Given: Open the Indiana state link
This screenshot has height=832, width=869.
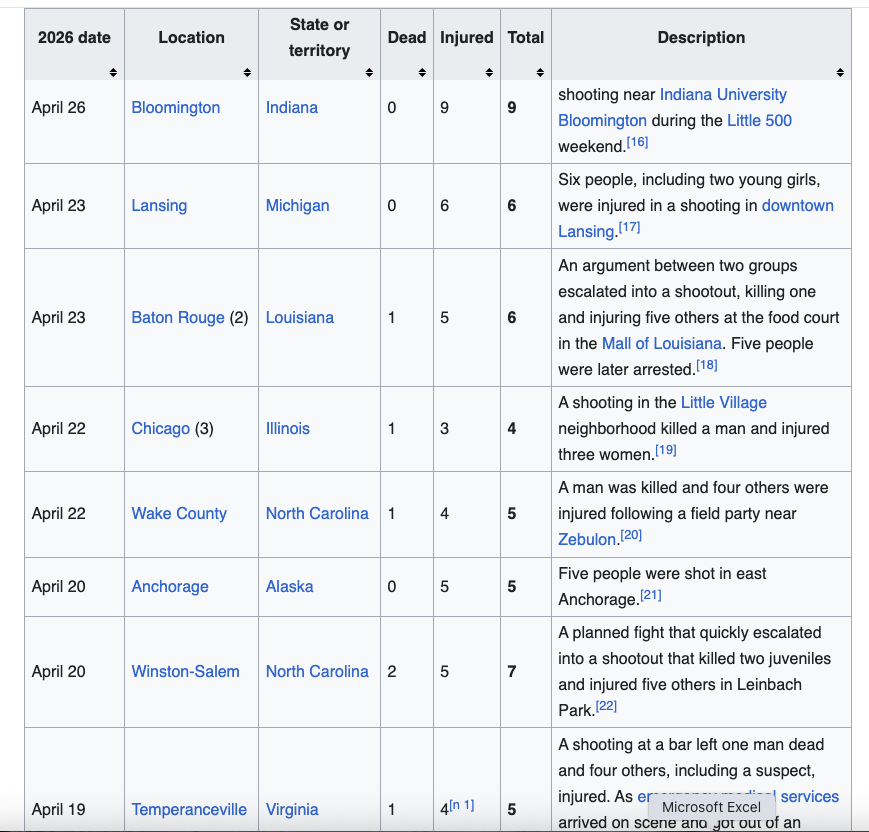Looking at the screenshot, I should tap(292, 108).
